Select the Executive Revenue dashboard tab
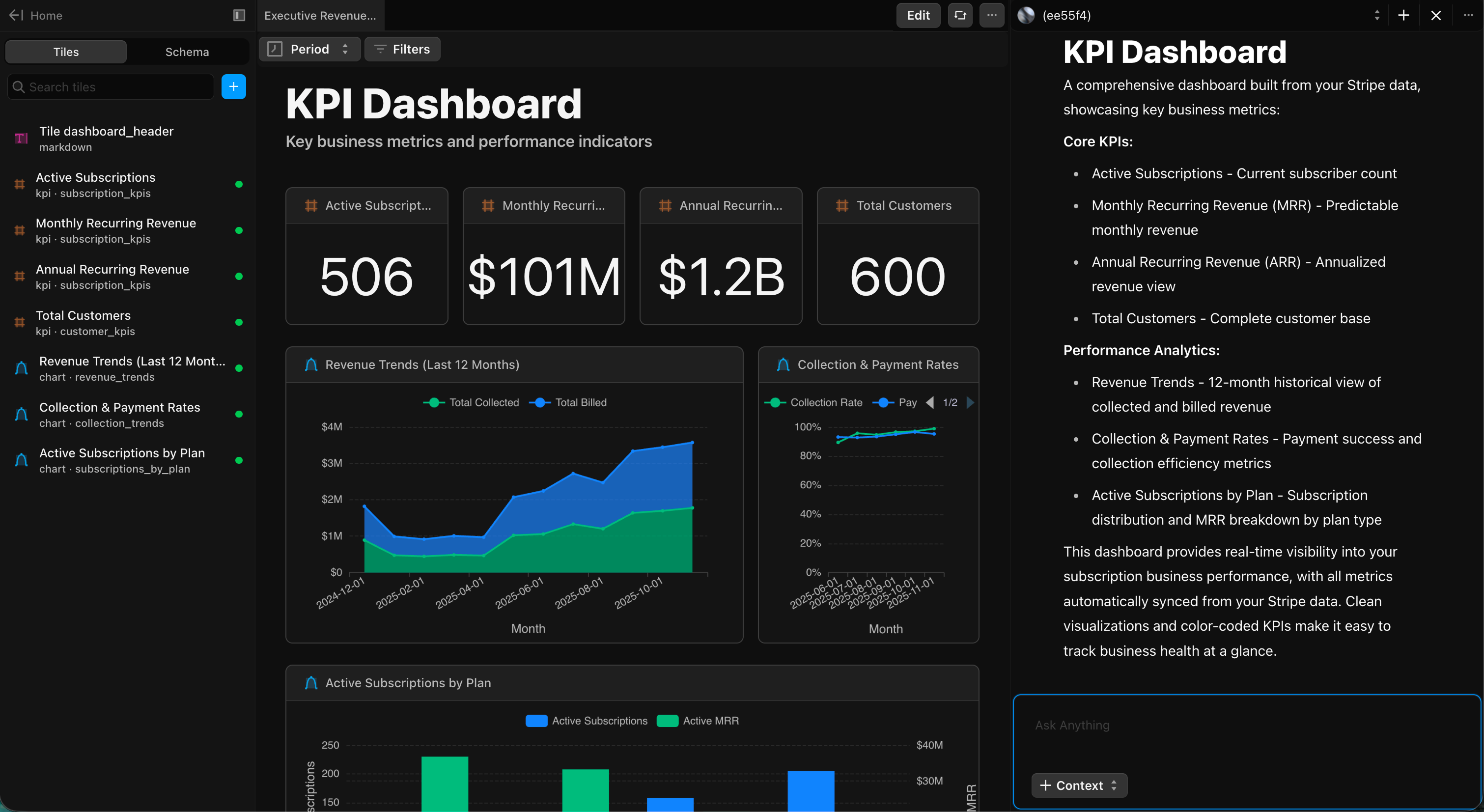The image size is (1484, 812). click(320, 15)
